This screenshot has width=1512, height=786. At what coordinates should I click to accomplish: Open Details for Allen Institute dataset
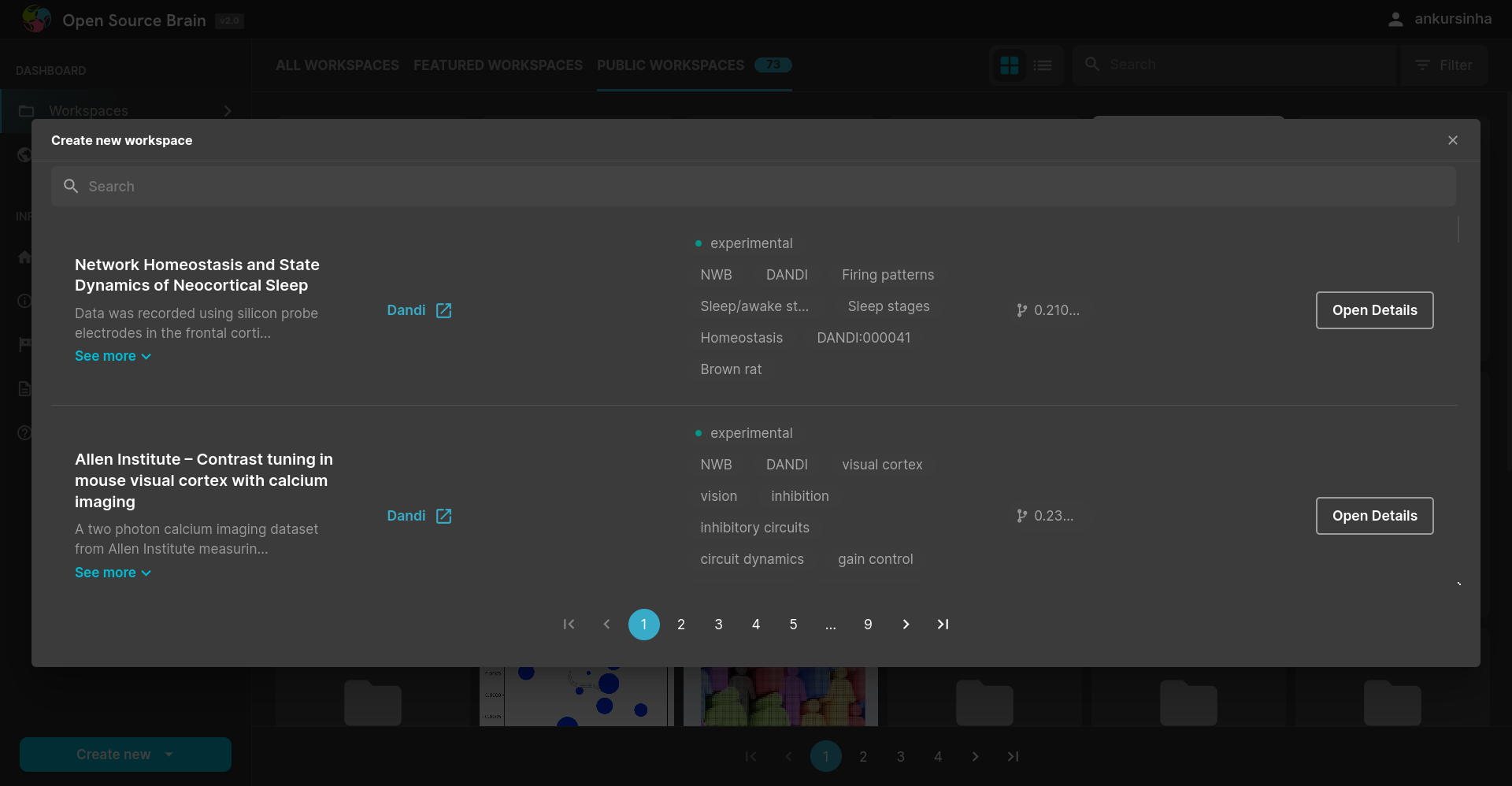(1375, 516)
